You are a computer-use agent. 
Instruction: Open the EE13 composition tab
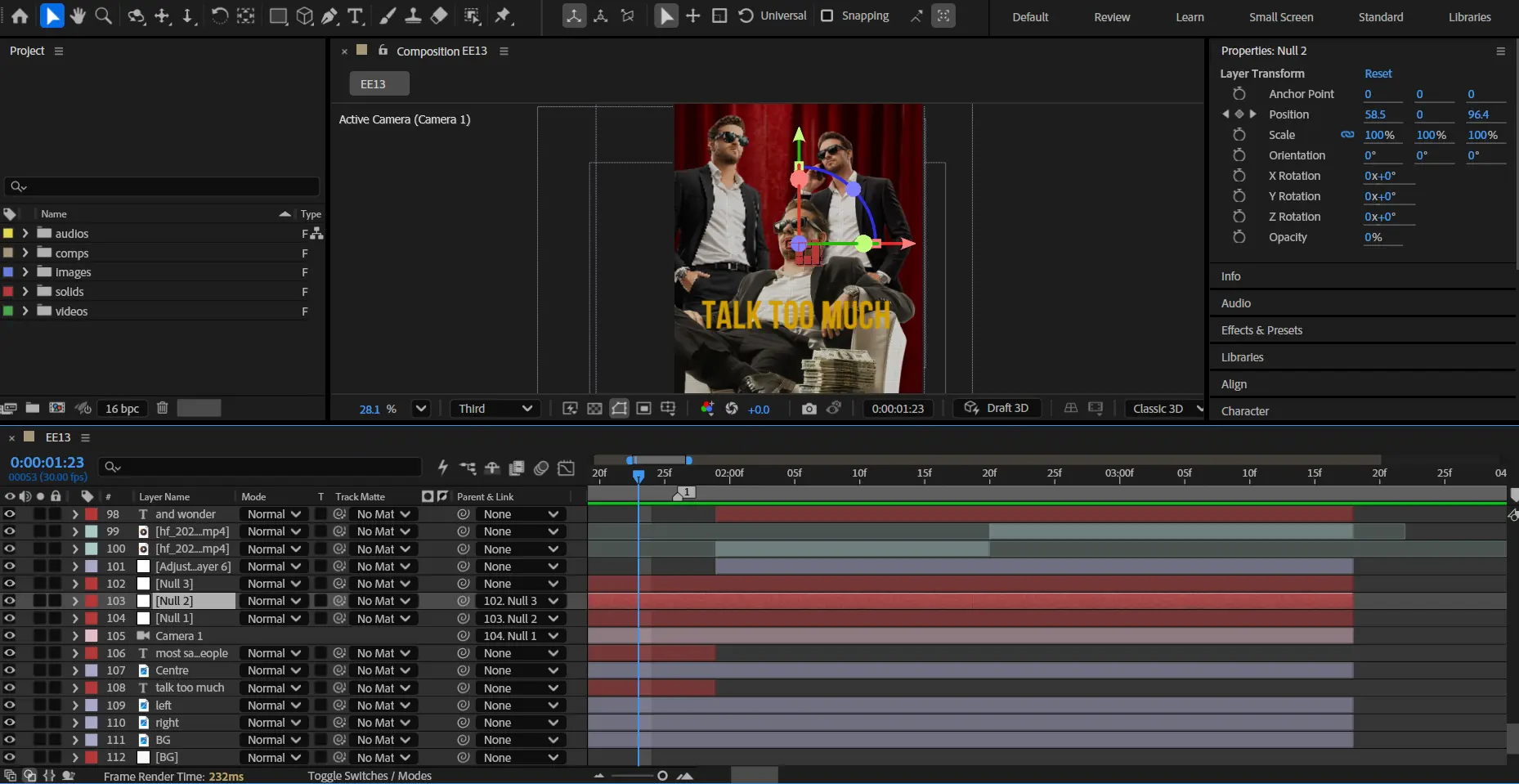[x=379, y=84]
